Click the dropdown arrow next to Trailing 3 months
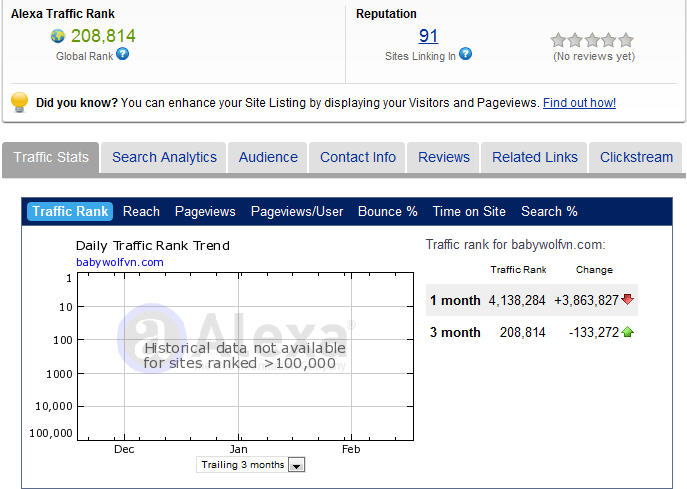 [x=297, y=465]
